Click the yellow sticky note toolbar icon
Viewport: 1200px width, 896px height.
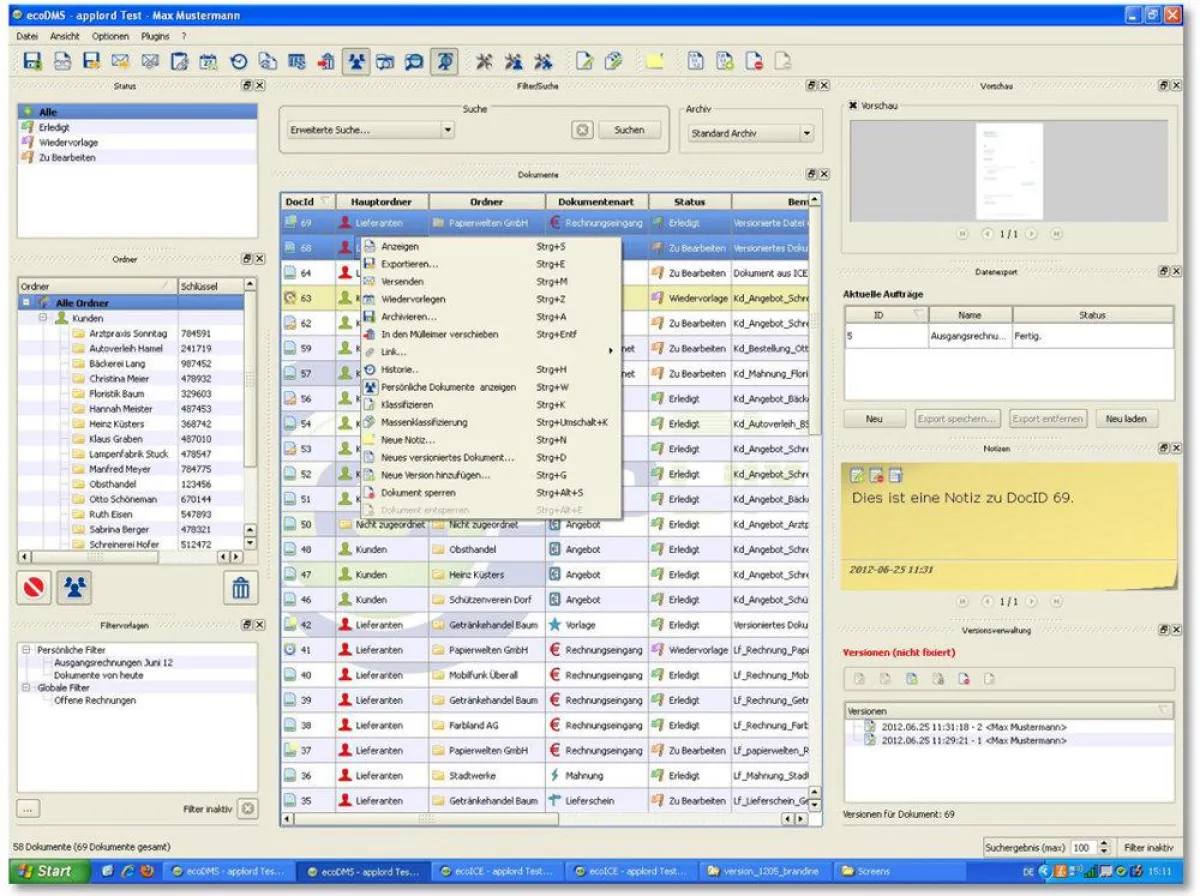tap(655, 61)
